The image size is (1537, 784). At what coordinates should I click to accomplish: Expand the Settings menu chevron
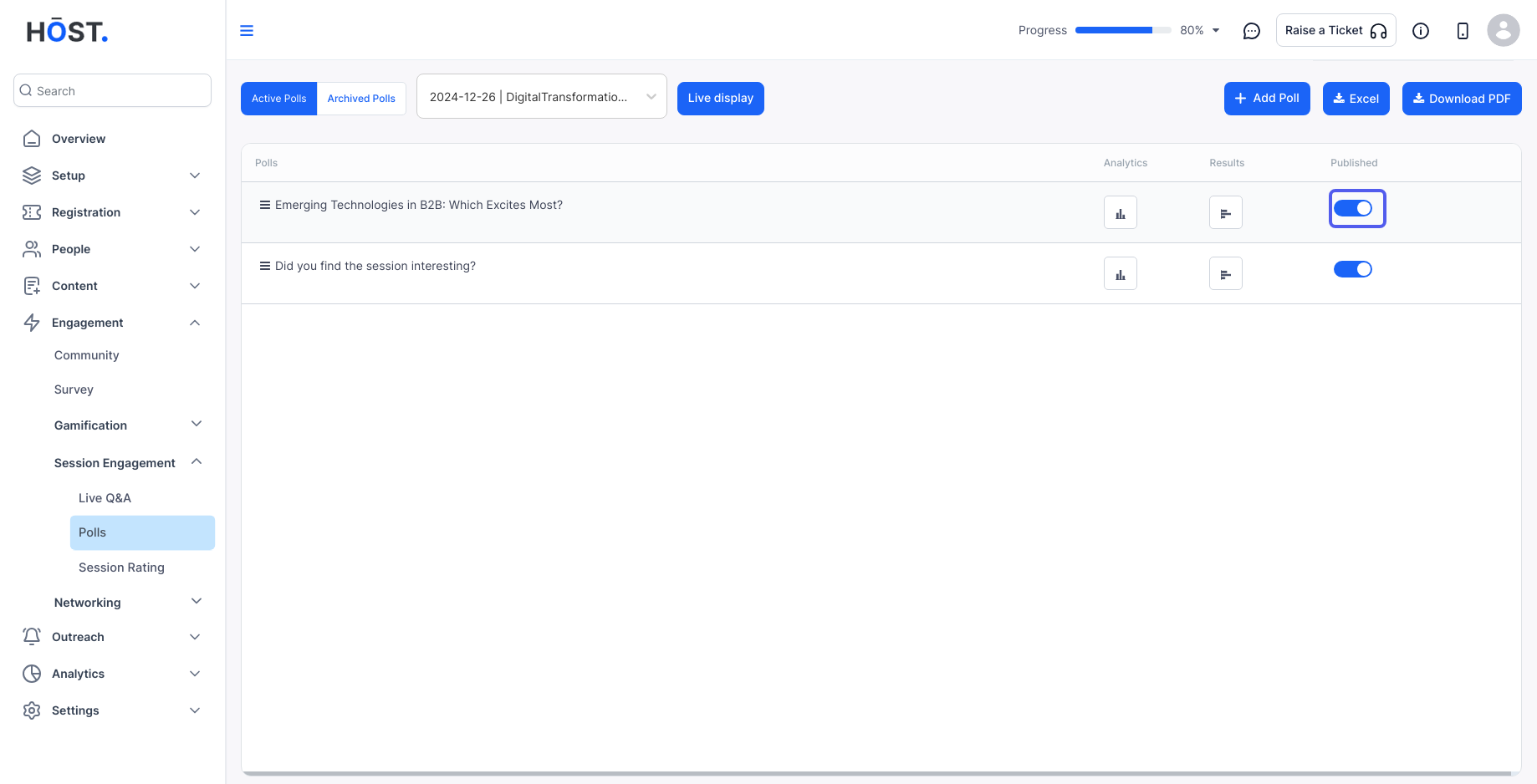click(195, 710)
